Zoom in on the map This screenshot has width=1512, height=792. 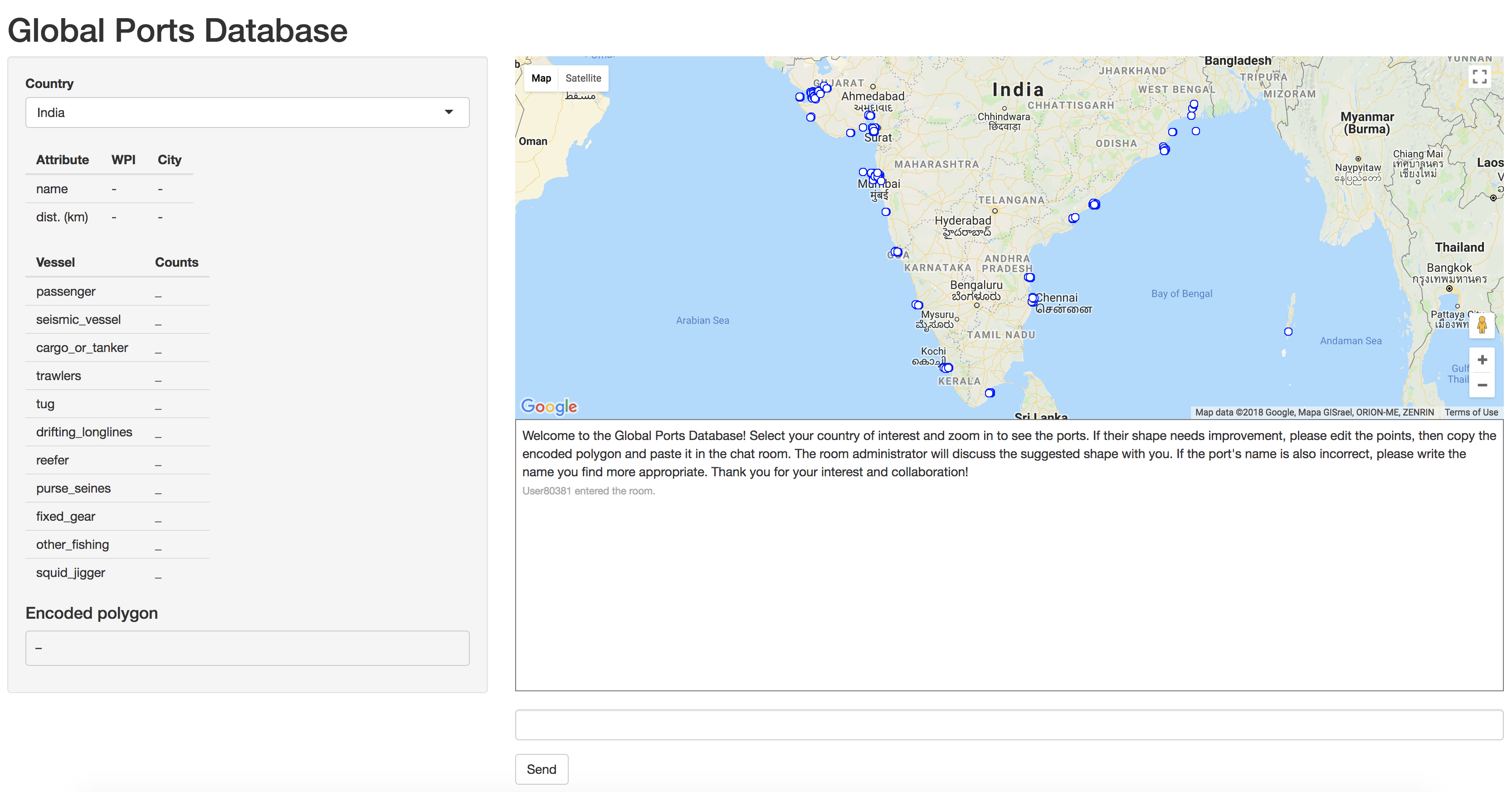tap(1482, 360)
